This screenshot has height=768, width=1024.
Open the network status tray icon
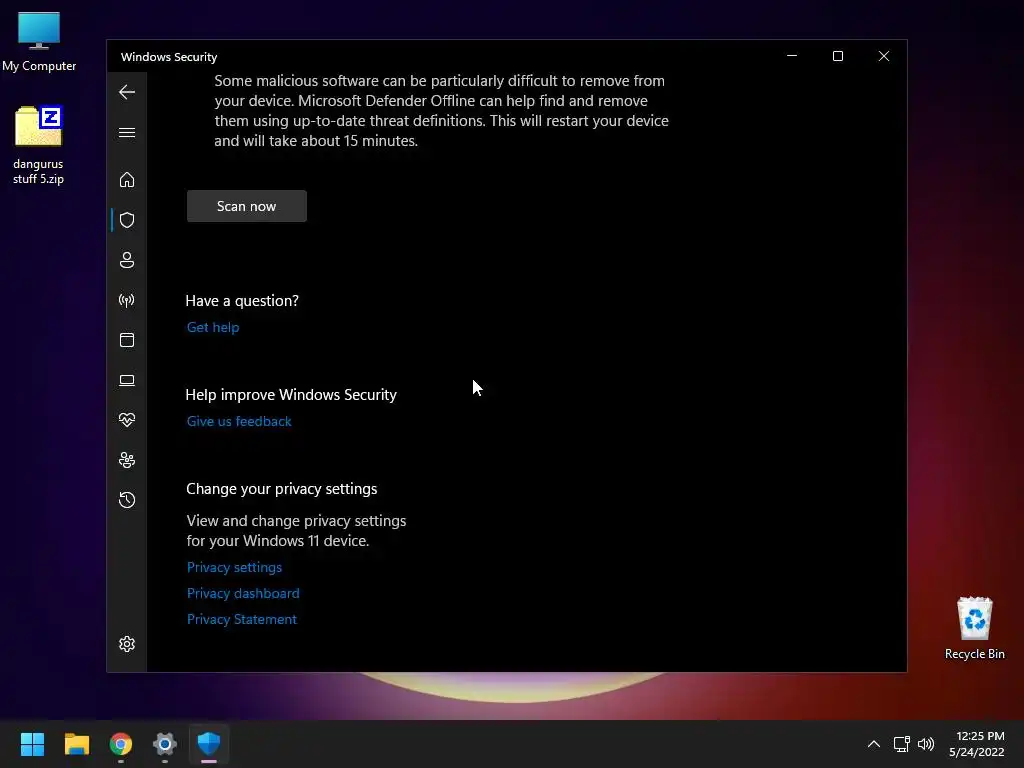click(x=902, y=744)
